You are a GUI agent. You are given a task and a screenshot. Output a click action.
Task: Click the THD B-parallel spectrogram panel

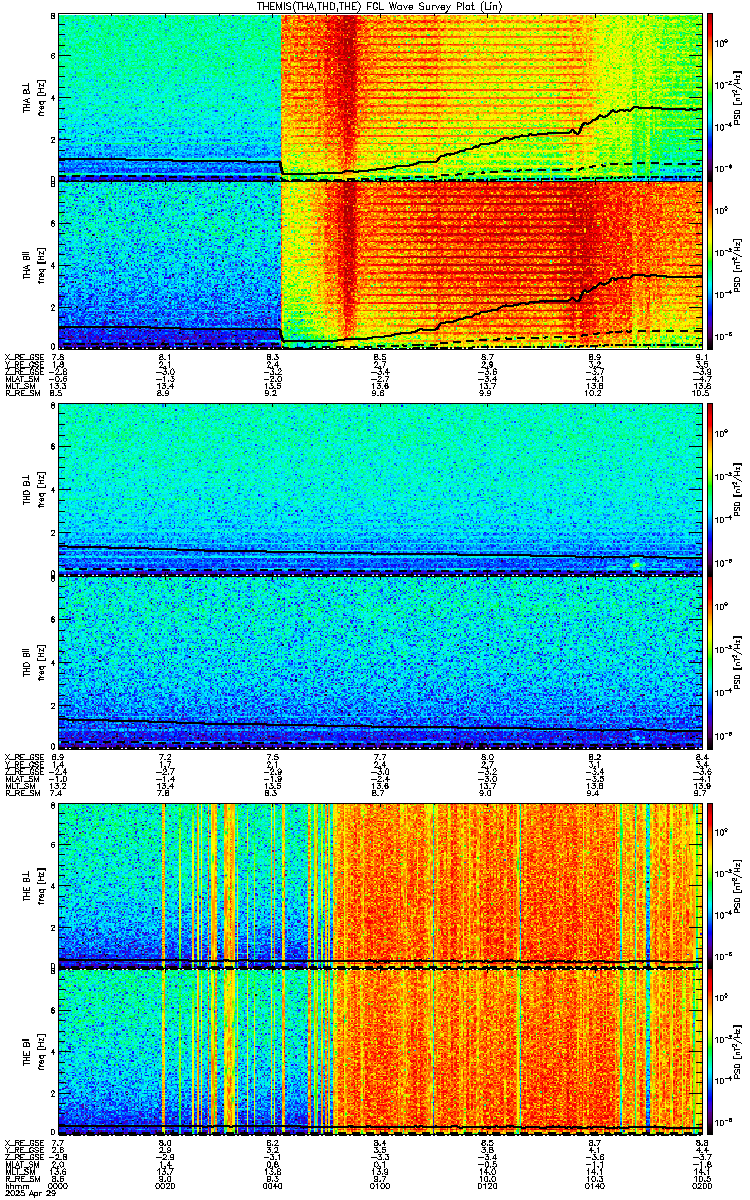pyautogui.click(x=380, y=661)
